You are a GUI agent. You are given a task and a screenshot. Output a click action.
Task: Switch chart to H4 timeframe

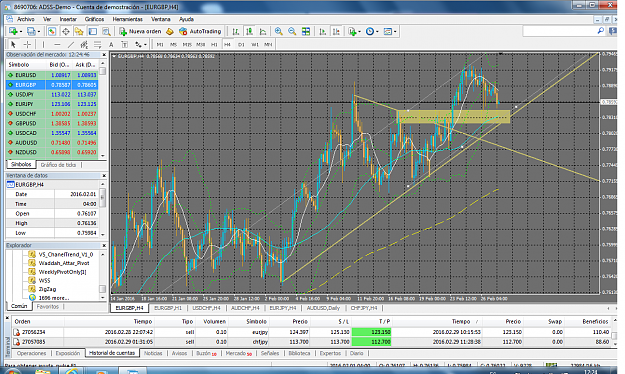[x=227, y=45]
